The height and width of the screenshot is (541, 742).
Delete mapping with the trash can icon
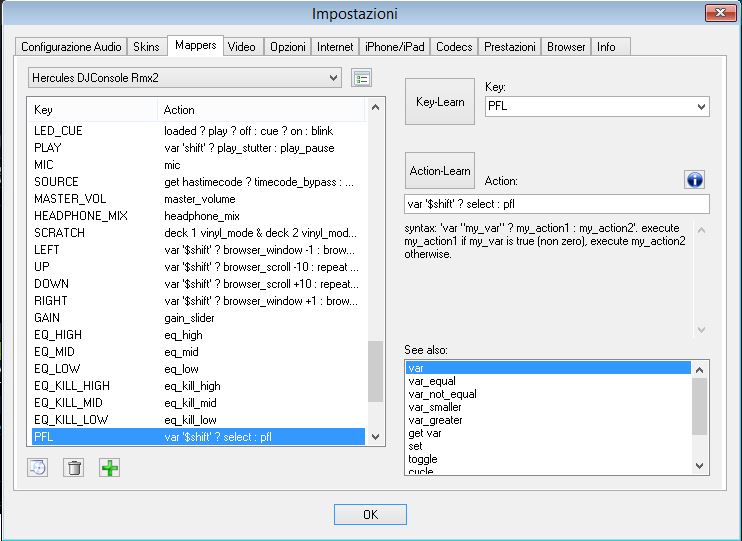click(x=73, y=467)
